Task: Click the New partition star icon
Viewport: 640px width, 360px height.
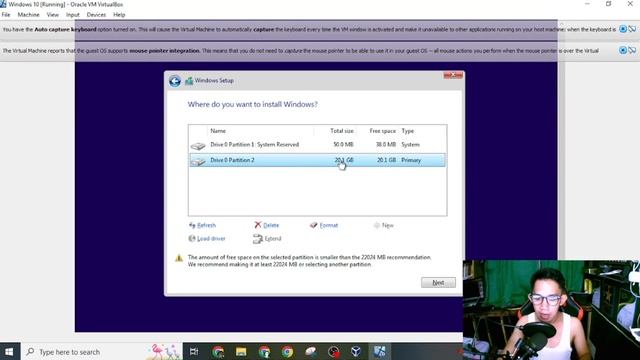Action: click(377, 225)
